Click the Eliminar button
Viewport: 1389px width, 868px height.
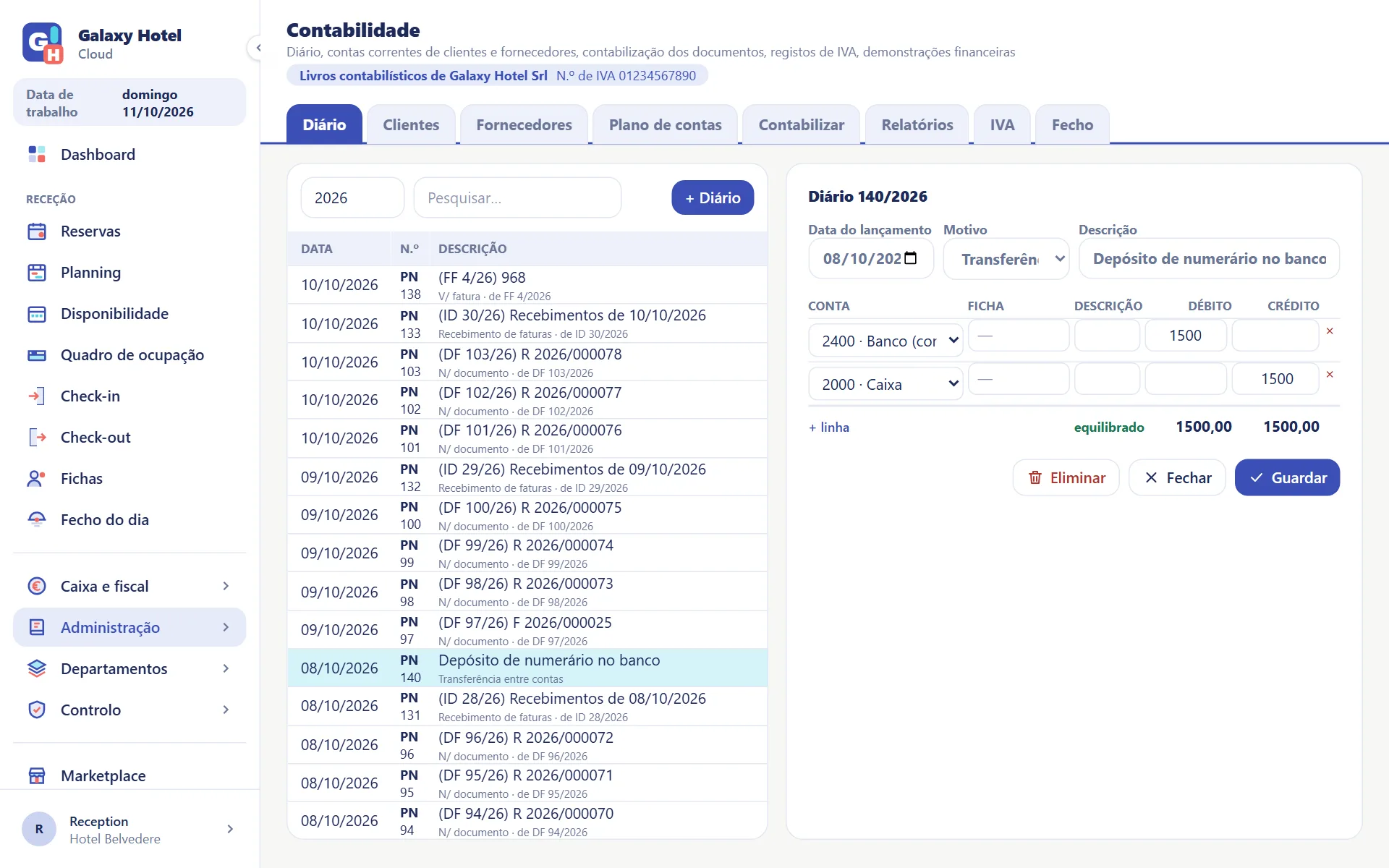1066,477
